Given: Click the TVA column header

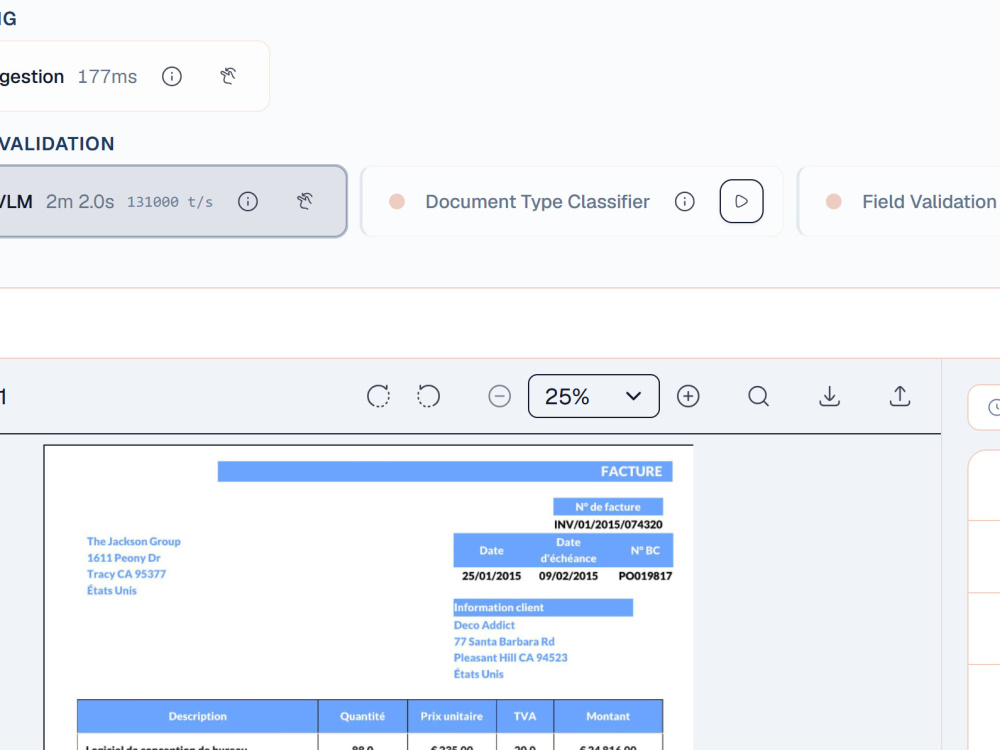Looking at the screenshot, I should click(525, 716).
